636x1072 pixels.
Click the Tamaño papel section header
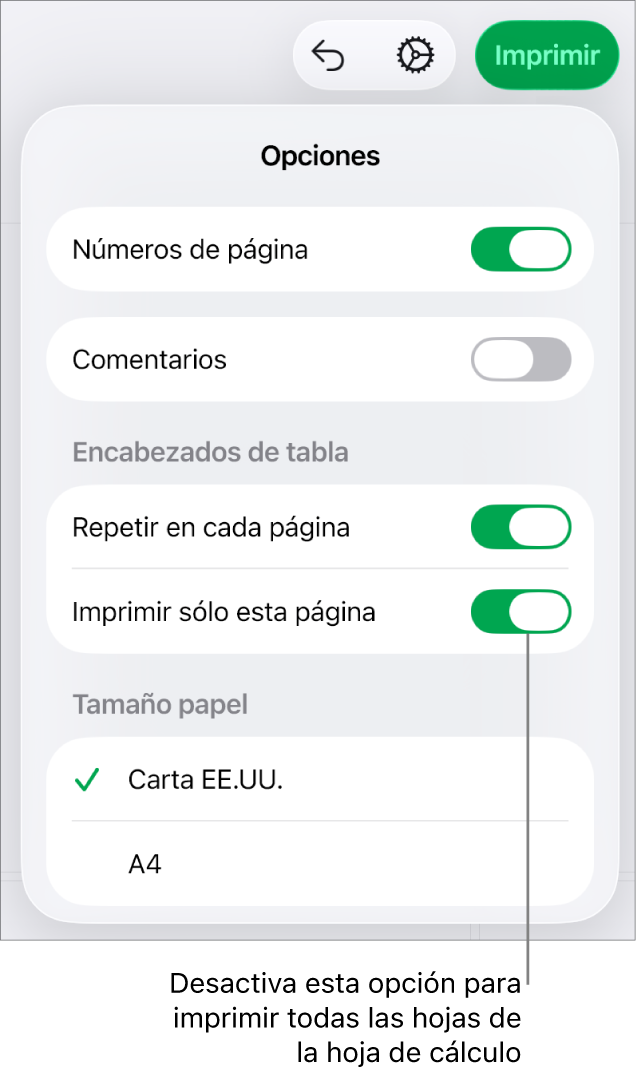[x=160, y=704]
